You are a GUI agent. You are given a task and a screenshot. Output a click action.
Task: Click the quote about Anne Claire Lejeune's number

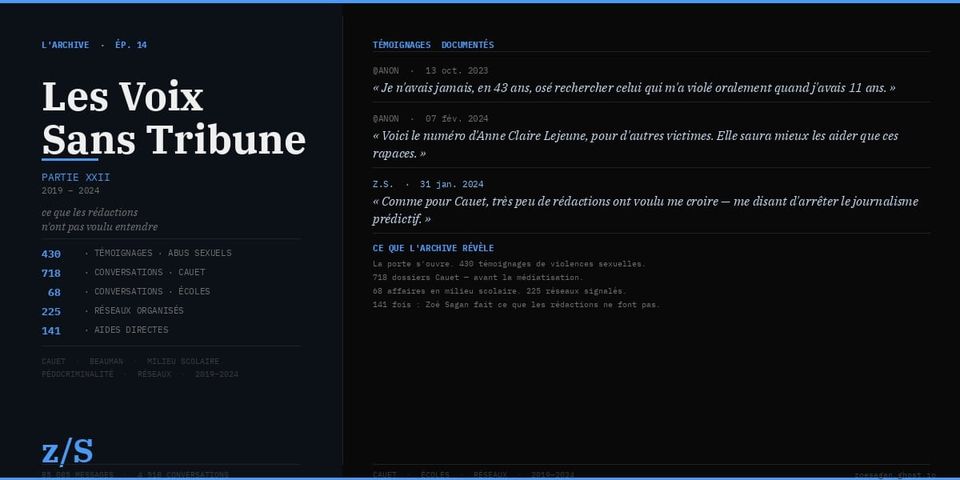636,144
